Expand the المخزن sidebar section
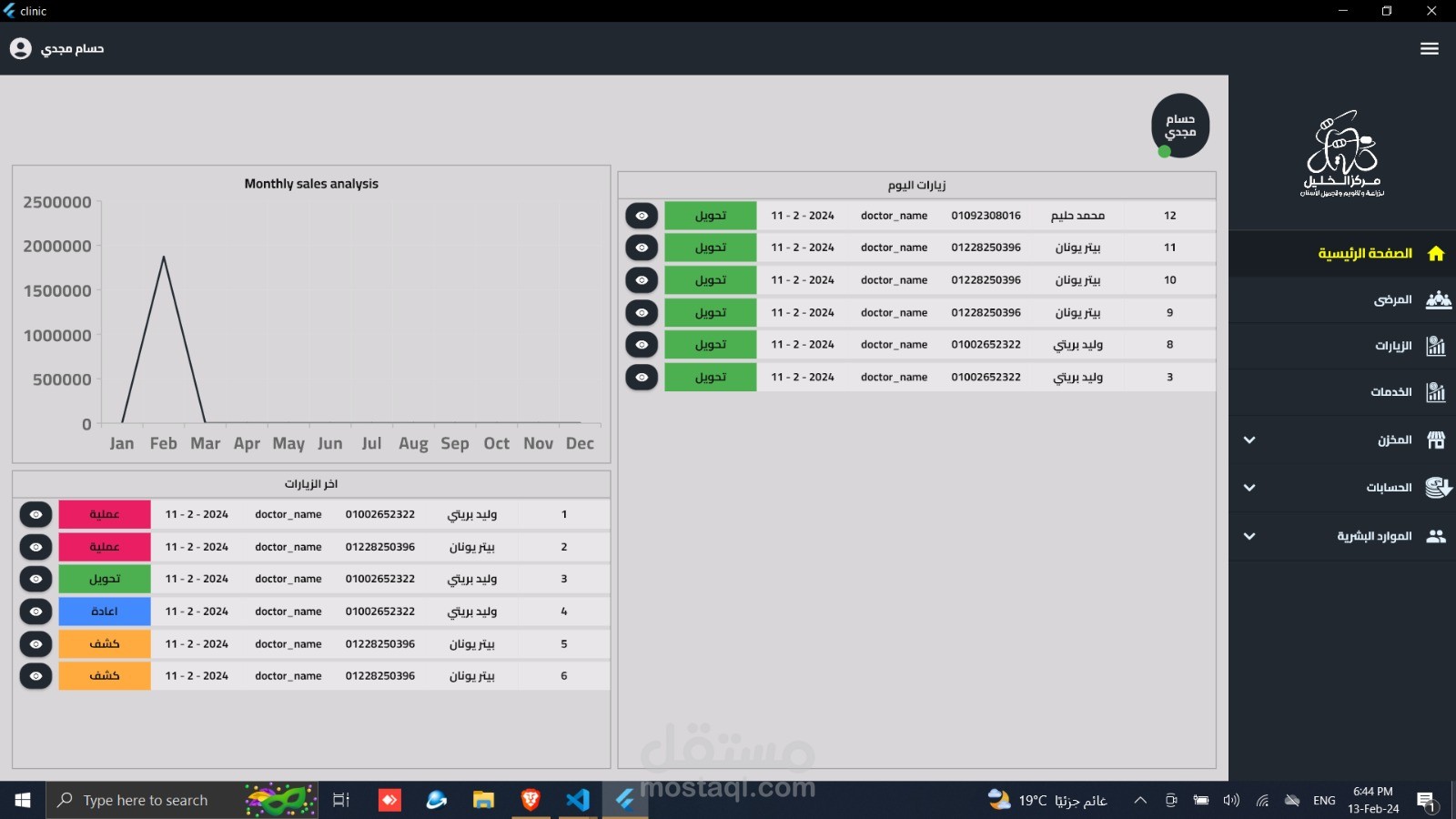This screenshot has height=819, width=1456. click(x=1249, y=440)
